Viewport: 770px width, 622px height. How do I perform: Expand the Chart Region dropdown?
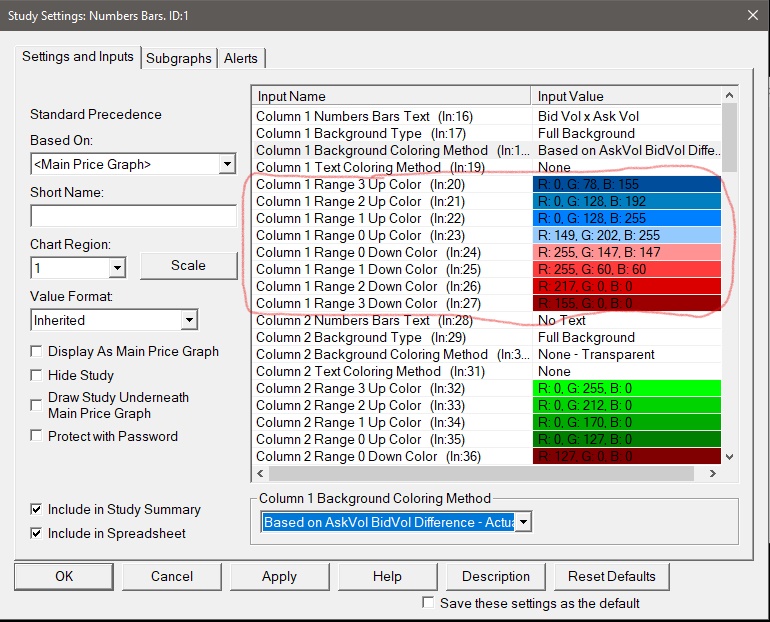[117, 268]
